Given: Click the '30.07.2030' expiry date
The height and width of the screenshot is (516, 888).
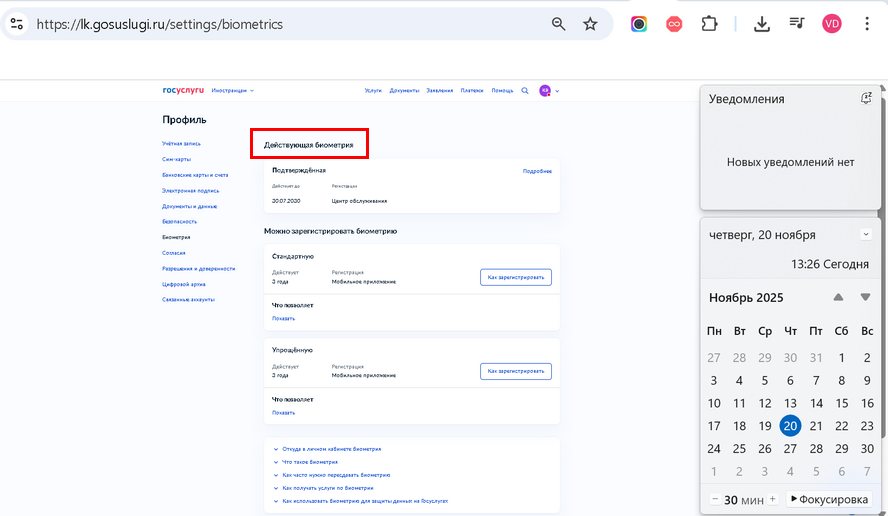Looking at the screenshot, I should [x=286, y=201].
